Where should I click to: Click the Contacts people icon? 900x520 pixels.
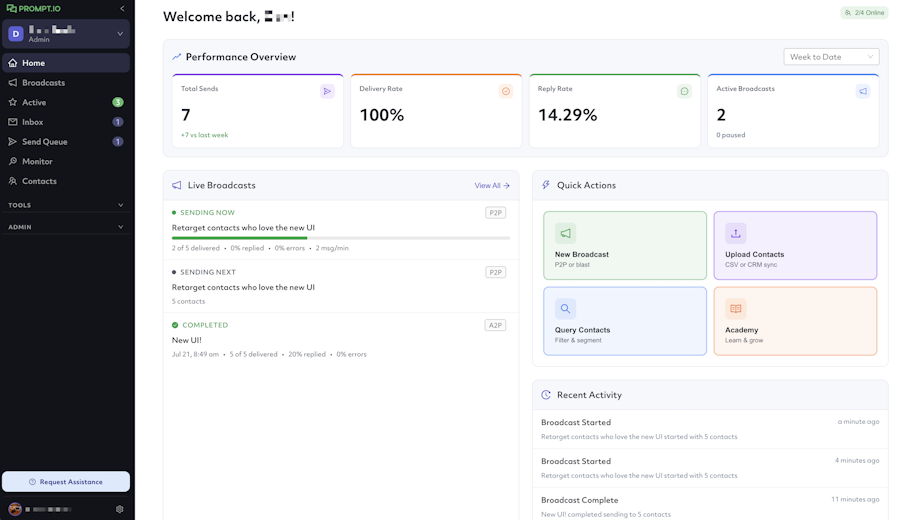pyautogui.click(x=13, y=181)
